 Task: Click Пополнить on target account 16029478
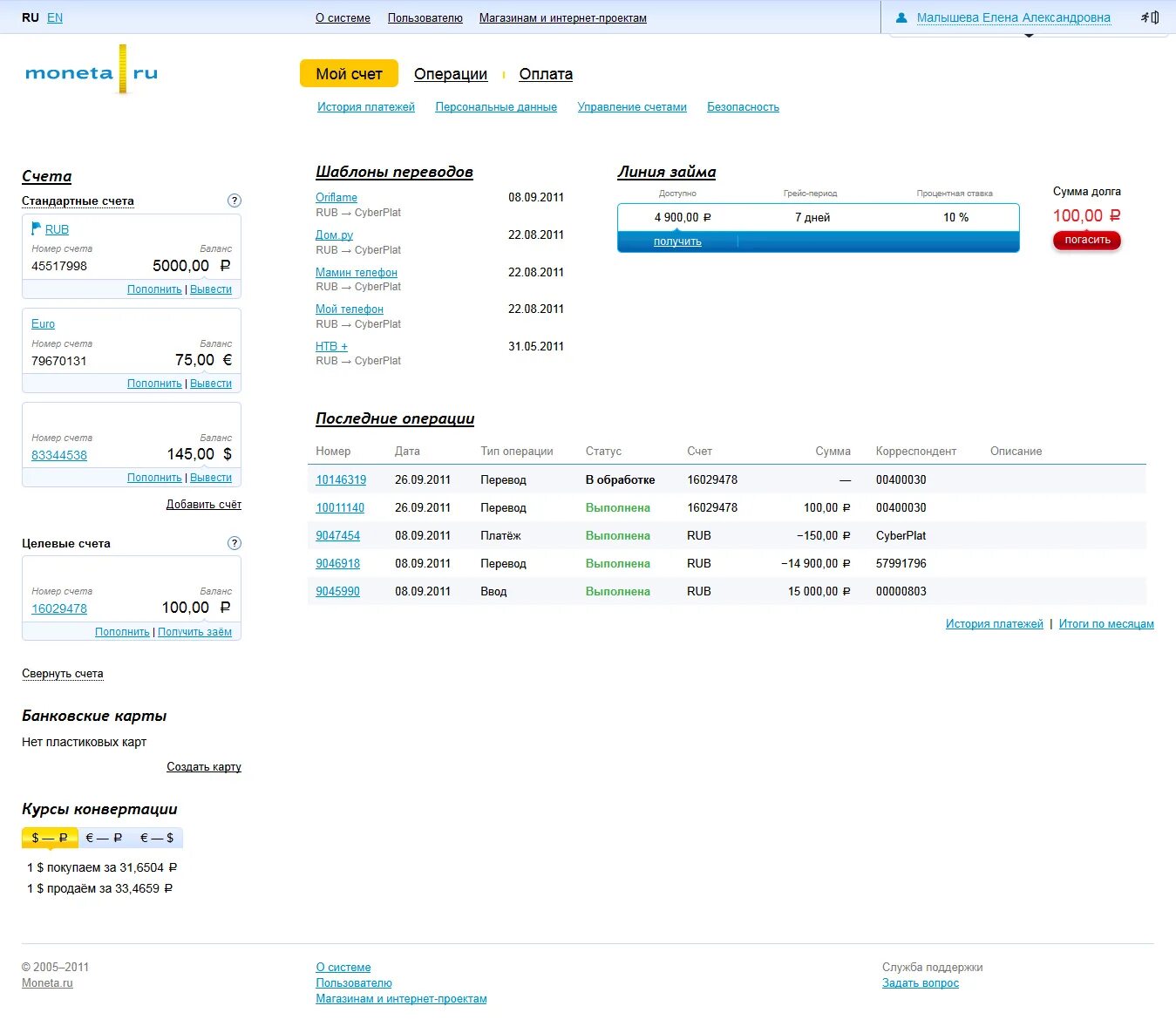[122, 632]
